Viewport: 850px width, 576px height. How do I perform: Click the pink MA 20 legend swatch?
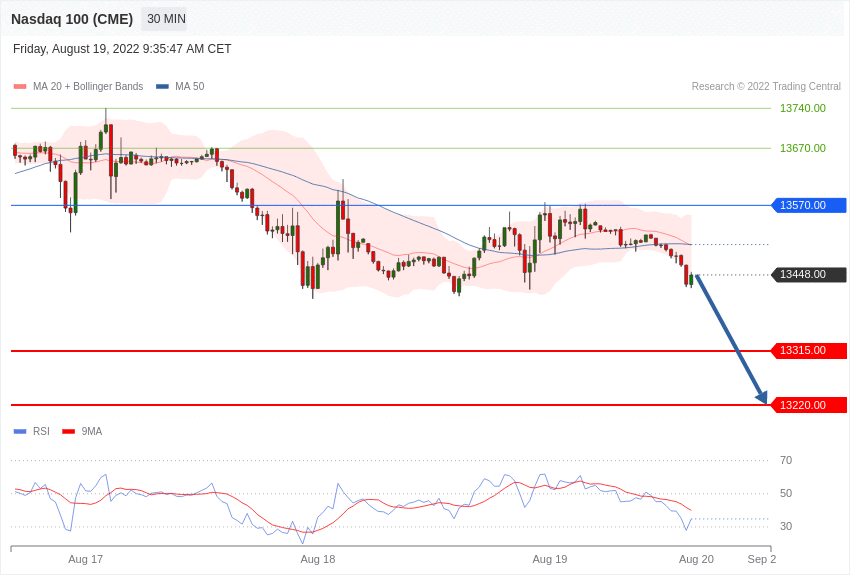click(20, 86)
